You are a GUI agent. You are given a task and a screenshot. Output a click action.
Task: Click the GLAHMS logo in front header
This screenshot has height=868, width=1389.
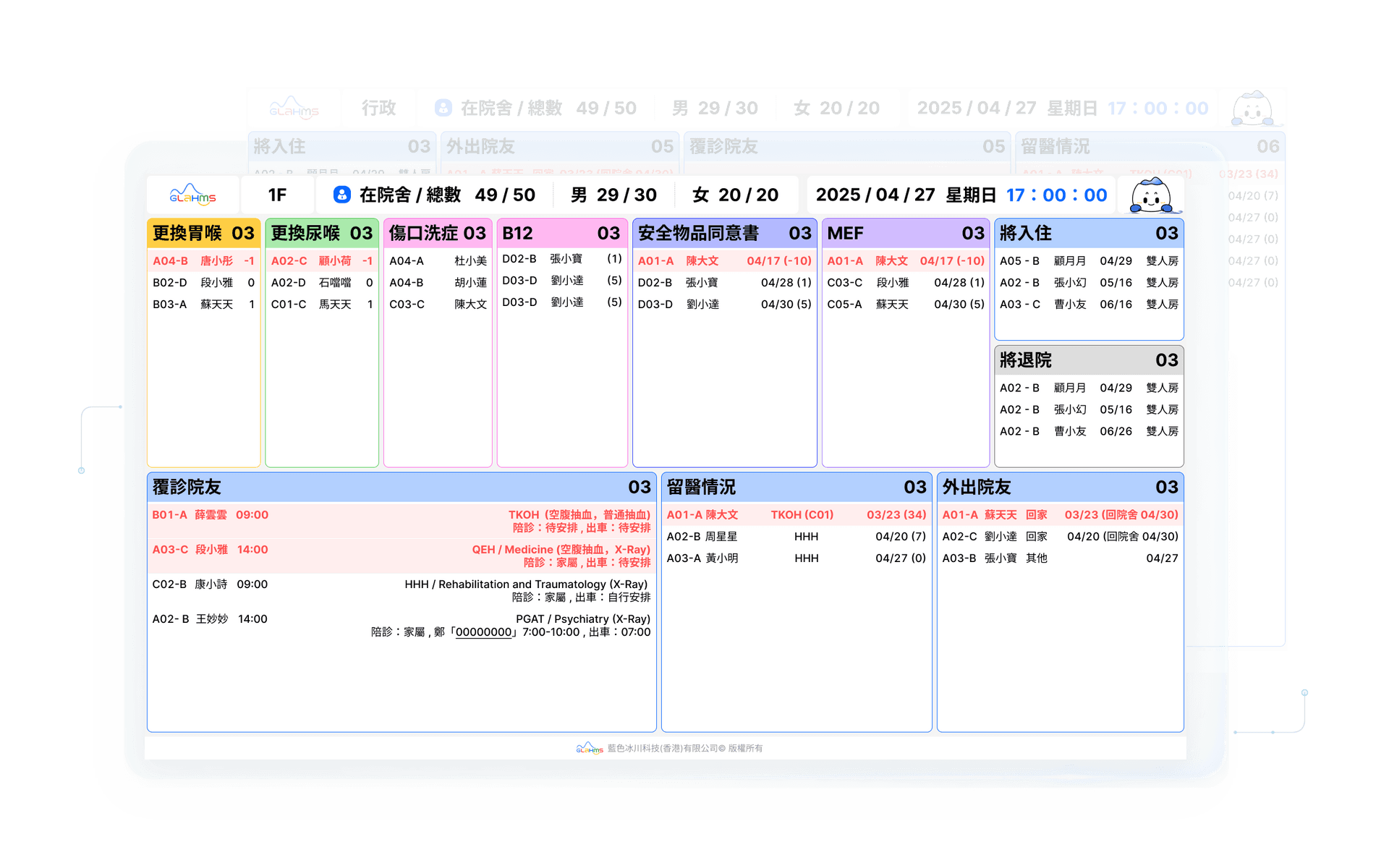point(192,195)
